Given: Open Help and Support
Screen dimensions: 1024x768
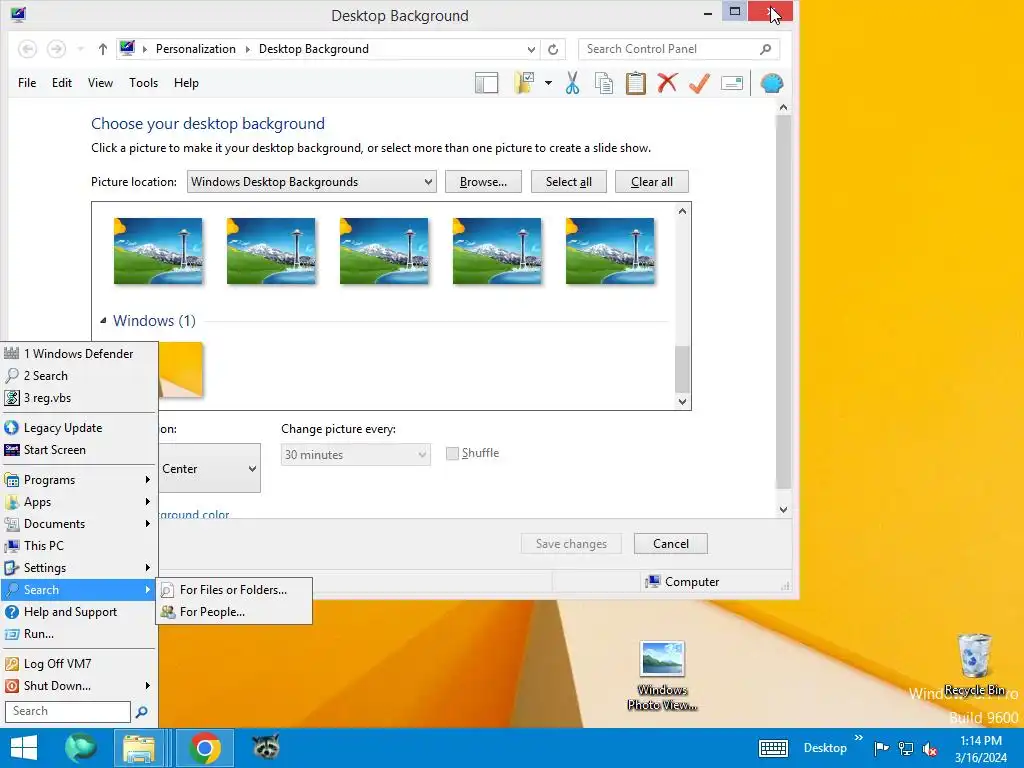Looking at the screenshot, I should (x=78, y=612).
